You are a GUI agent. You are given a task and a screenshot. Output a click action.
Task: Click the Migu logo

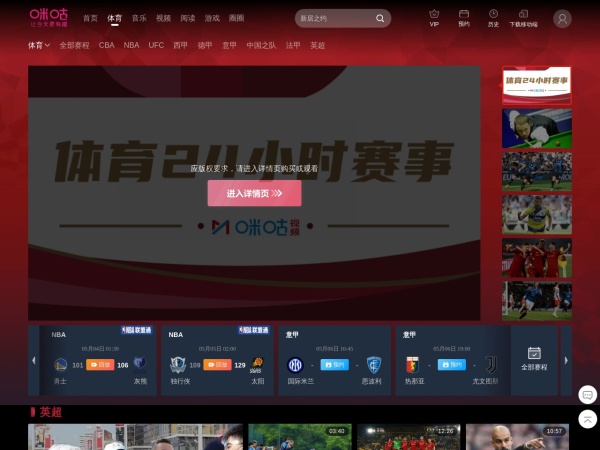point(48,17)
